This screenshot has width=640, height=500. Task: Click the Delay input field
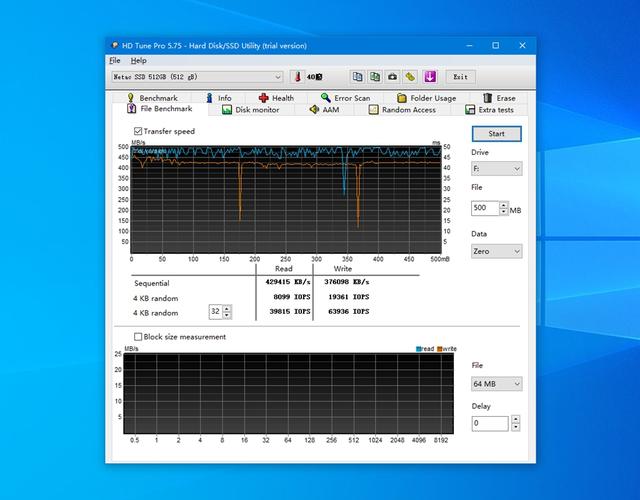pos(490,423)
